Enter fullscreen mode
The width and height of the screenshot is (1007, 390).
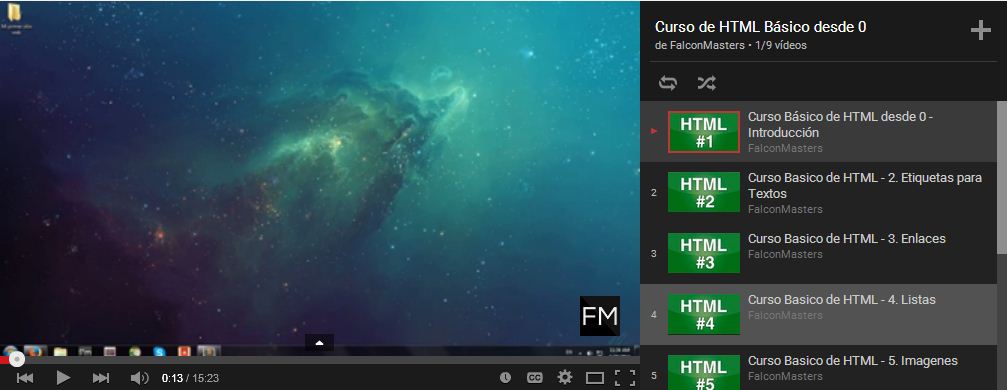[625, 378]
